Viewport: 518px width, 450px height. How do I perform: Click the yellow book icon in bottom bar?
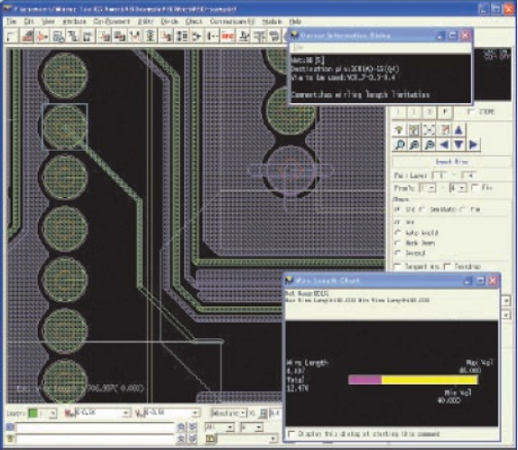coord(210,439)
